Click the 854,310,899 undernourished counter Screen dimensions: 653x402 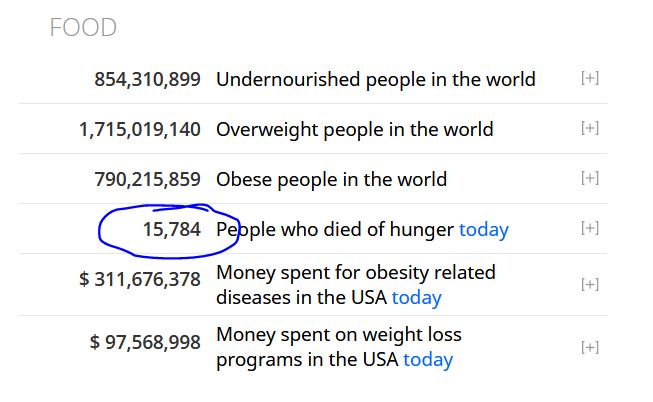[147, 79]
